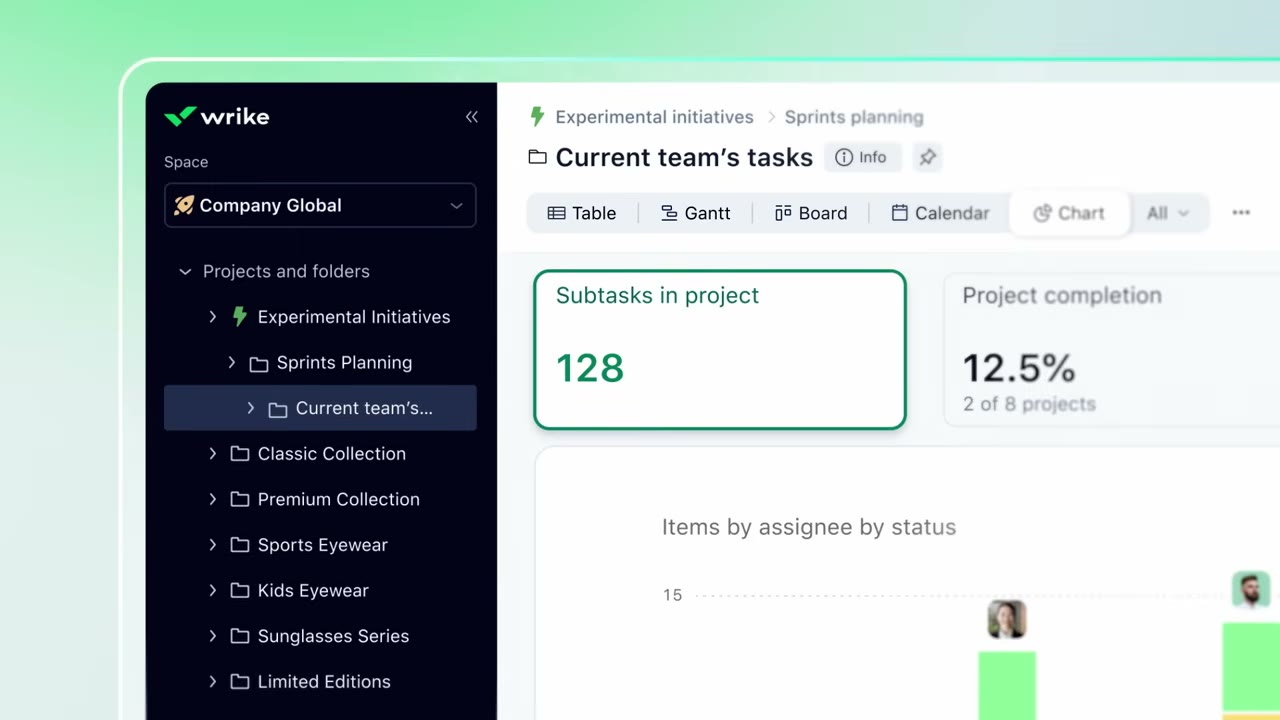Expand the Experimental Initiatives project
1280x720 pixels.
pyautogui.click(x=212, y=317)
